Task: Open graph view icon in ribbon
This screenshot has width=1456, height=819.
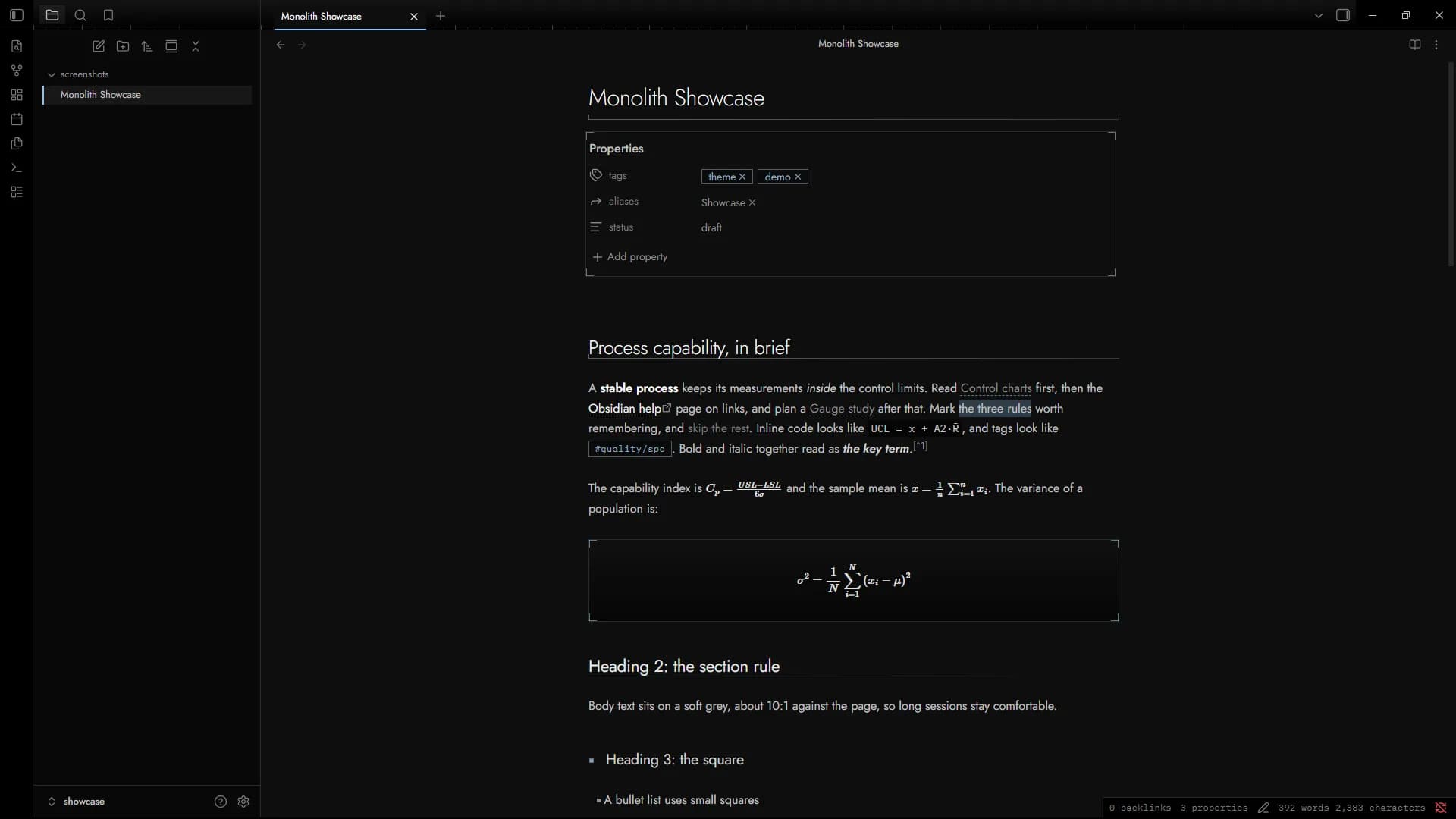Action: (17, 71)
